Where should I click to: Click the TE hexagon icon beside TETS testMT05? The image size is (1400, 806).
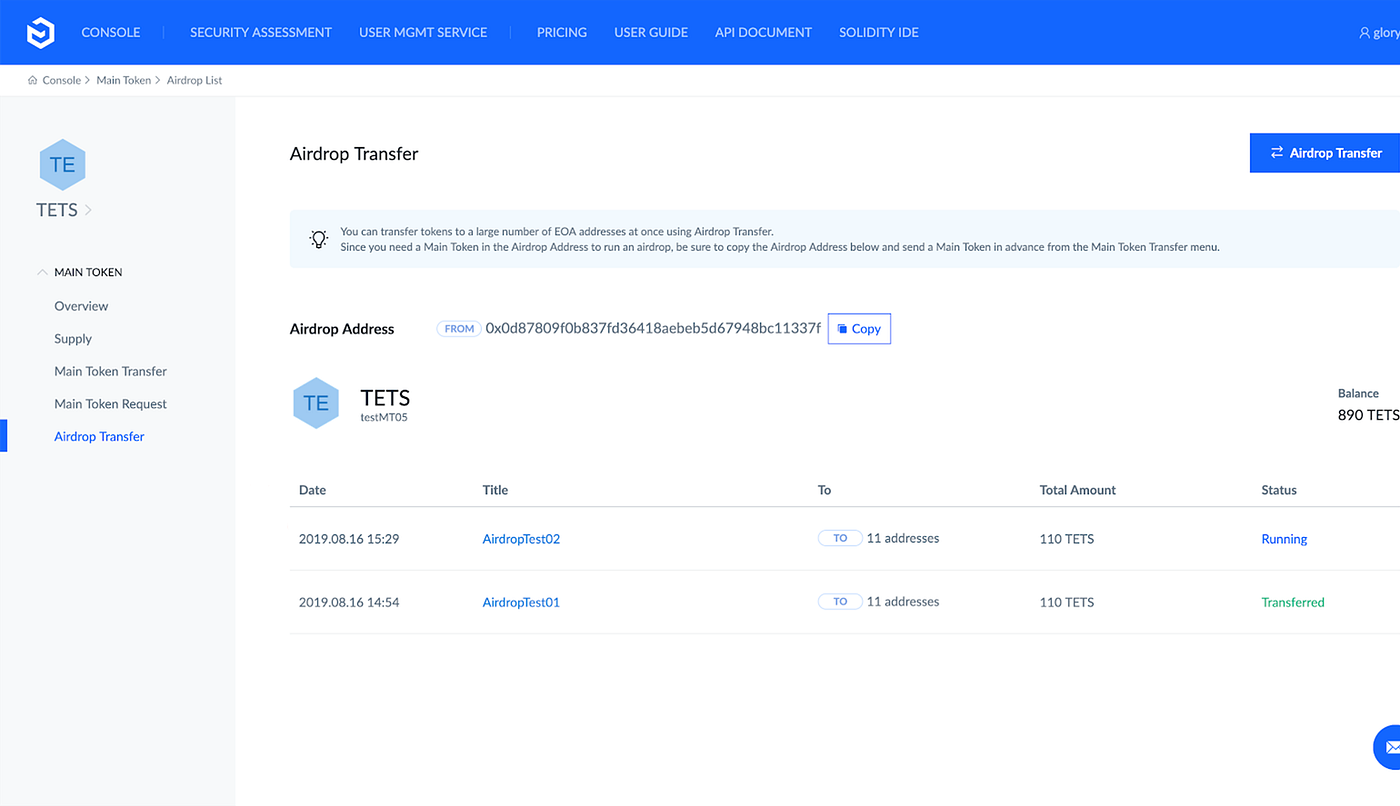click(316, 403)
